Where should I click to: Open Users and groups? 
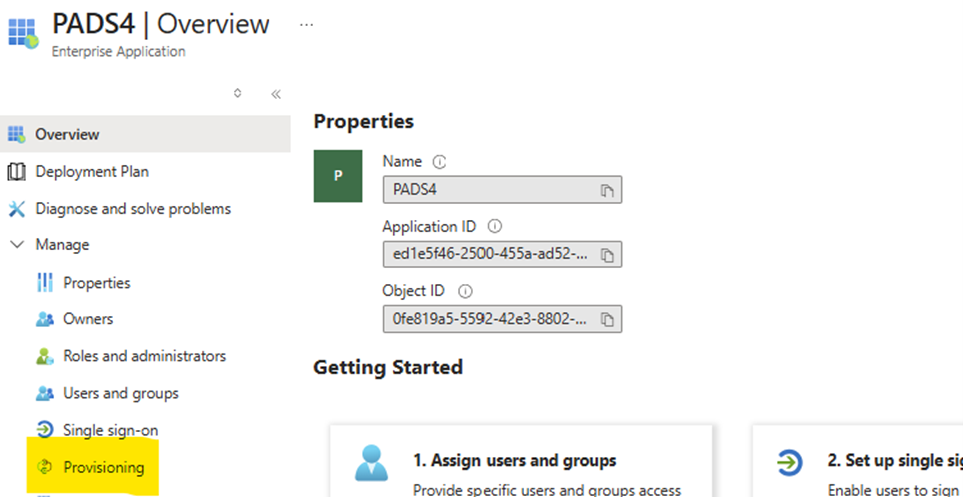coord(120,393)
